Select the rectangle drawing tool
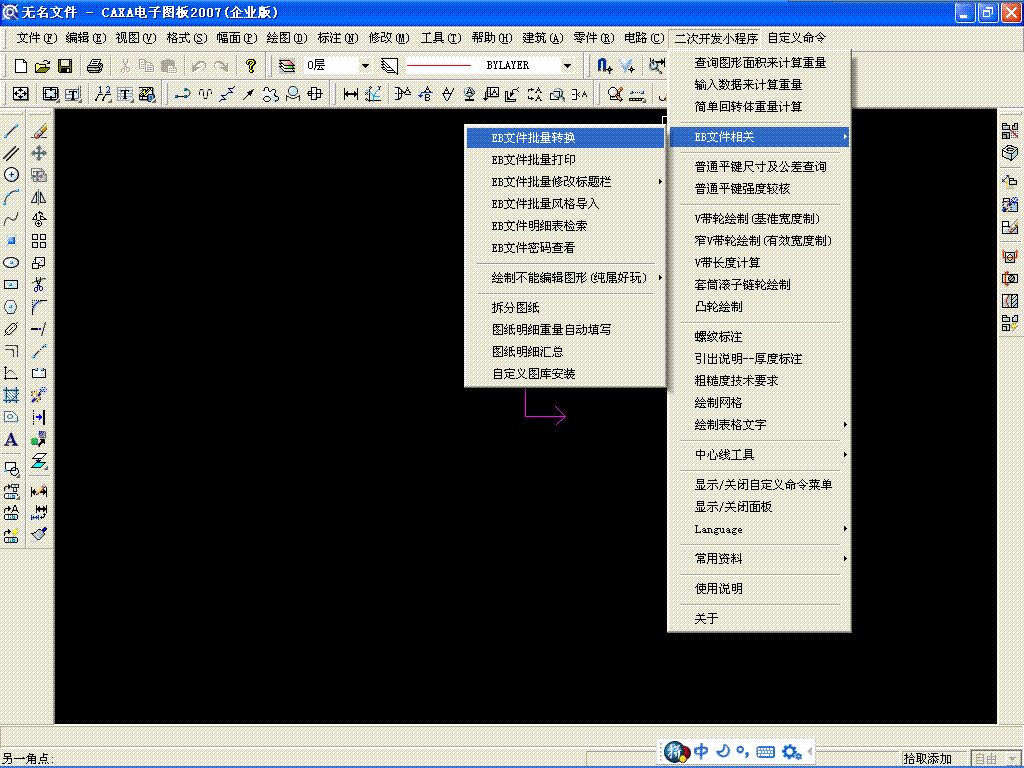This screenshot has height=768, width=1024. (11, 285)
